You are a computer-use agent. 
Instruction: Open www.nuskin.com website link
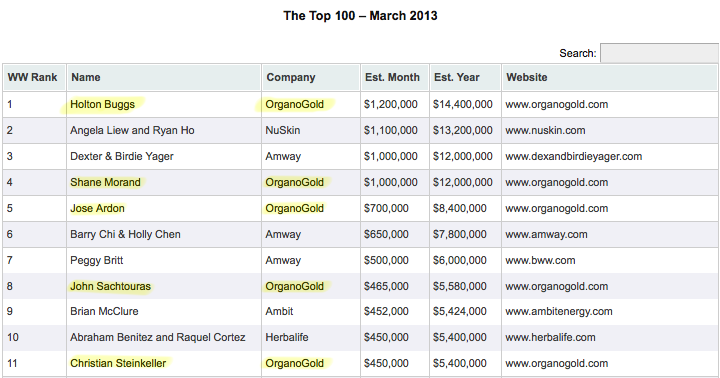click(545, 130)
